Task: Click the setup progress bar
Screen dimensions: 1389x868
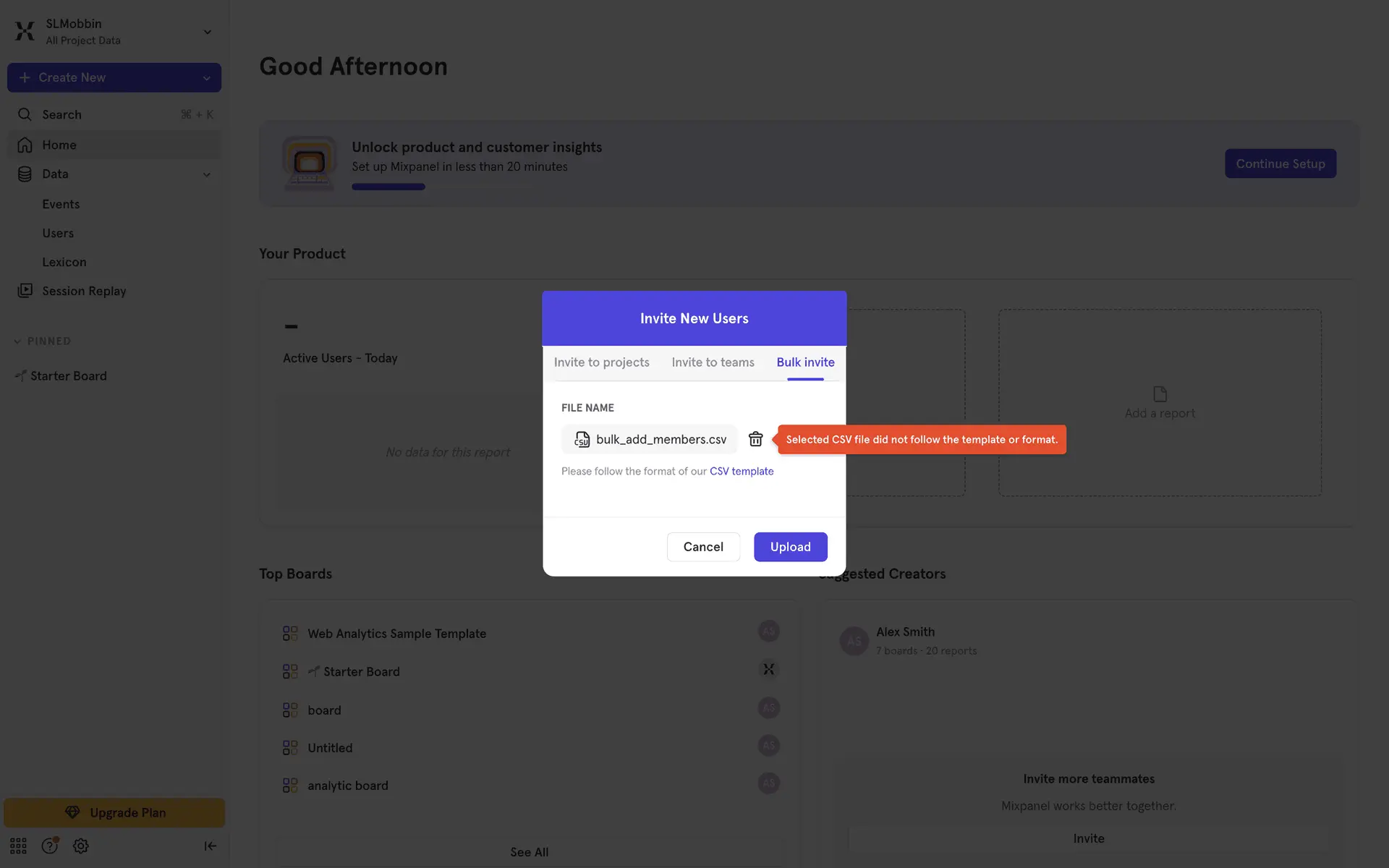Action: 441,187
